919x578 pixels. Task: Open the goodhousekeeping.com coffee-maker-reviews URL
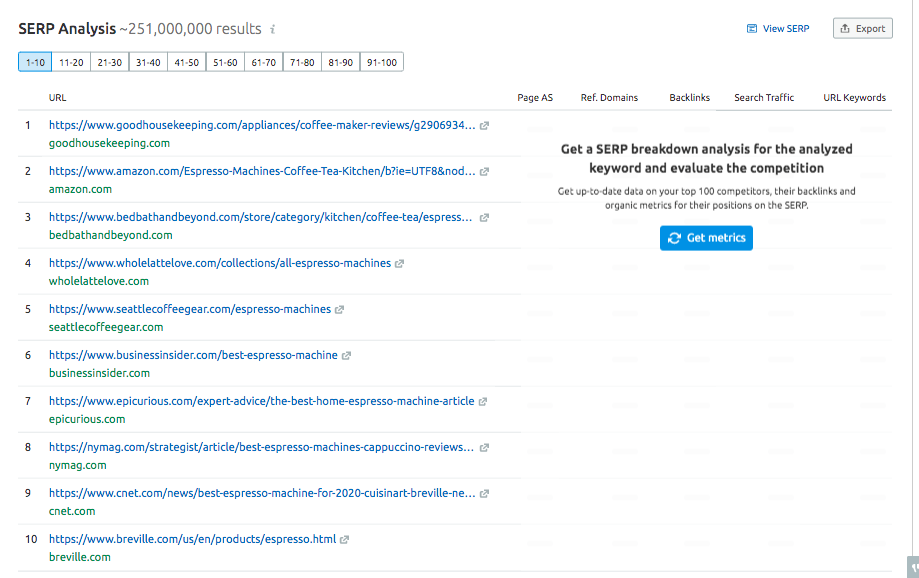pos(262,125)
